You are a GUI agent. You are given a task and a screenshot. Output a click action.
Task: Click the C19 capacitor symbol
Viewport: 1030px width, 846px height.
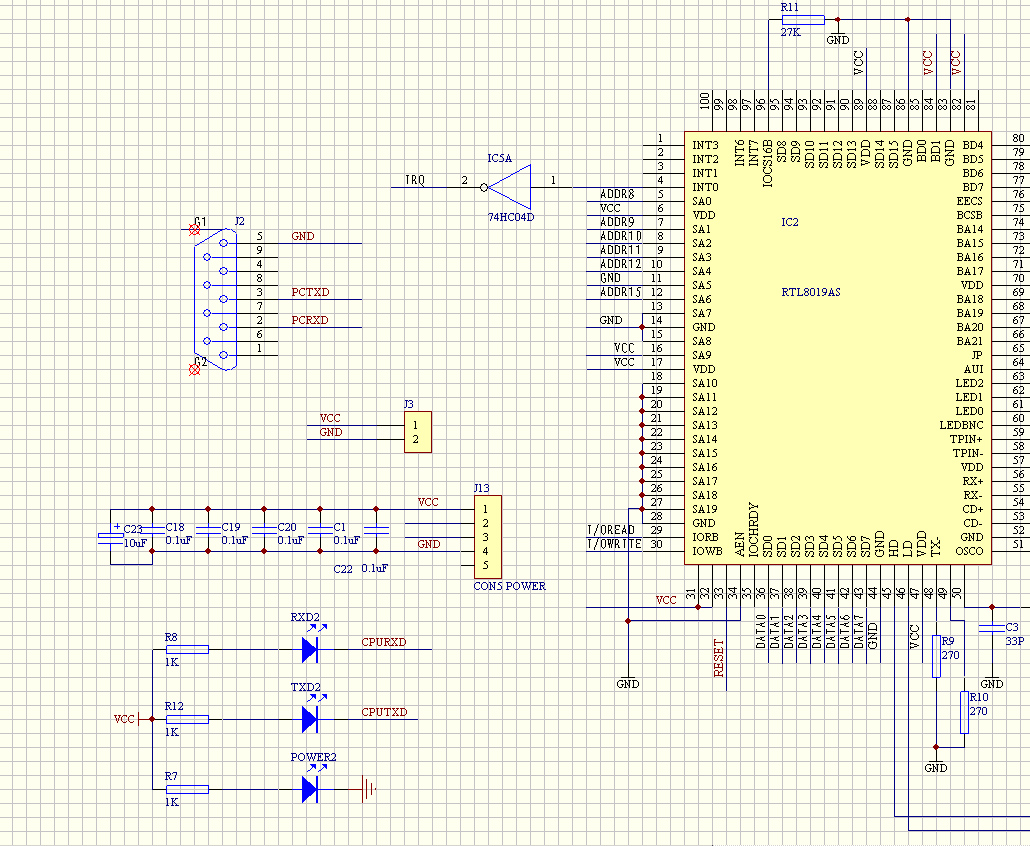[208, 530]
